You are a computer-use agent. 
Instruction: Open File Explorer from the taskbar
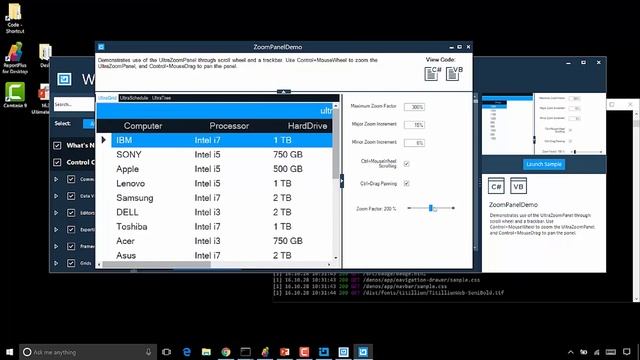(206, 352)
